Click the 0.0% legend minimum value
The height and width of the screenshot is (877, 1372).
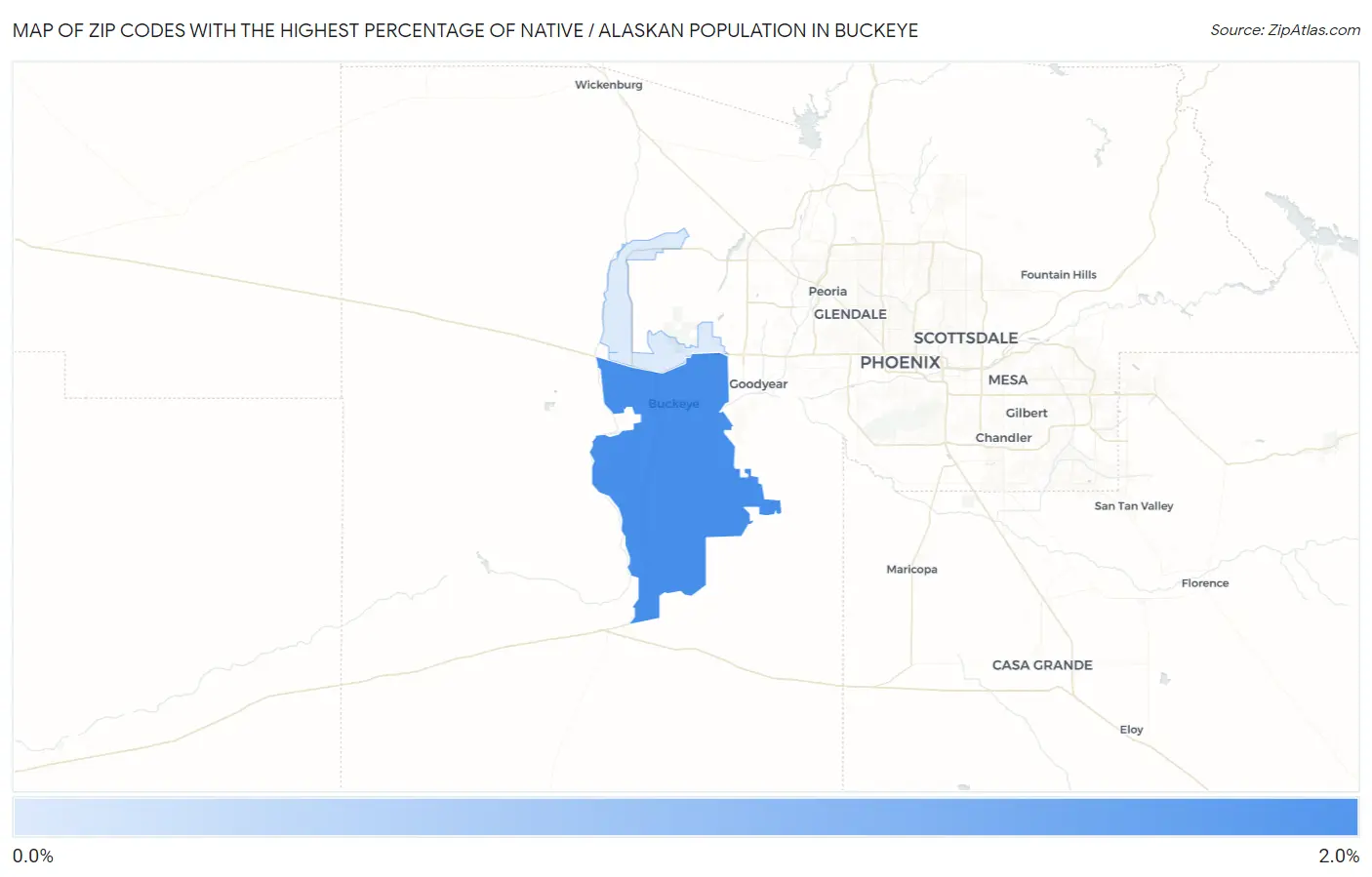point(33,856)
